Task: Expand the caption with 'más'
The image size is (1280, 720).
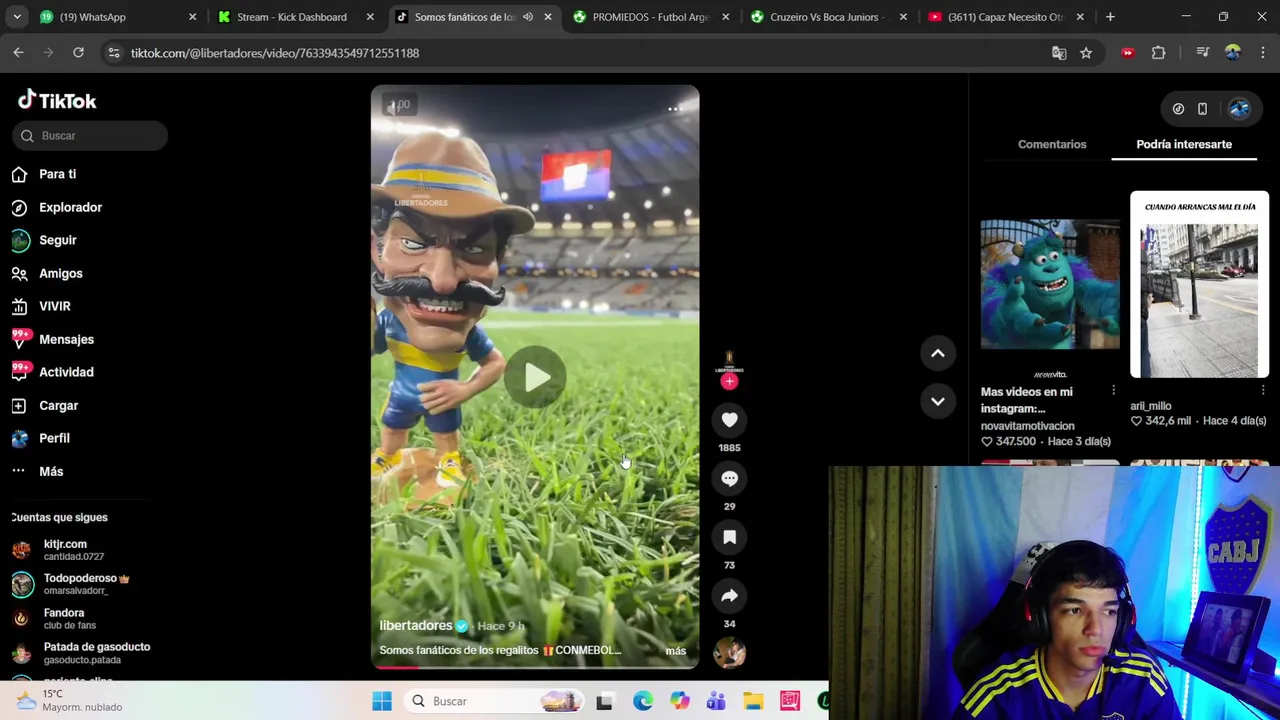Action: pyautogui.click(x=676, y=651)
